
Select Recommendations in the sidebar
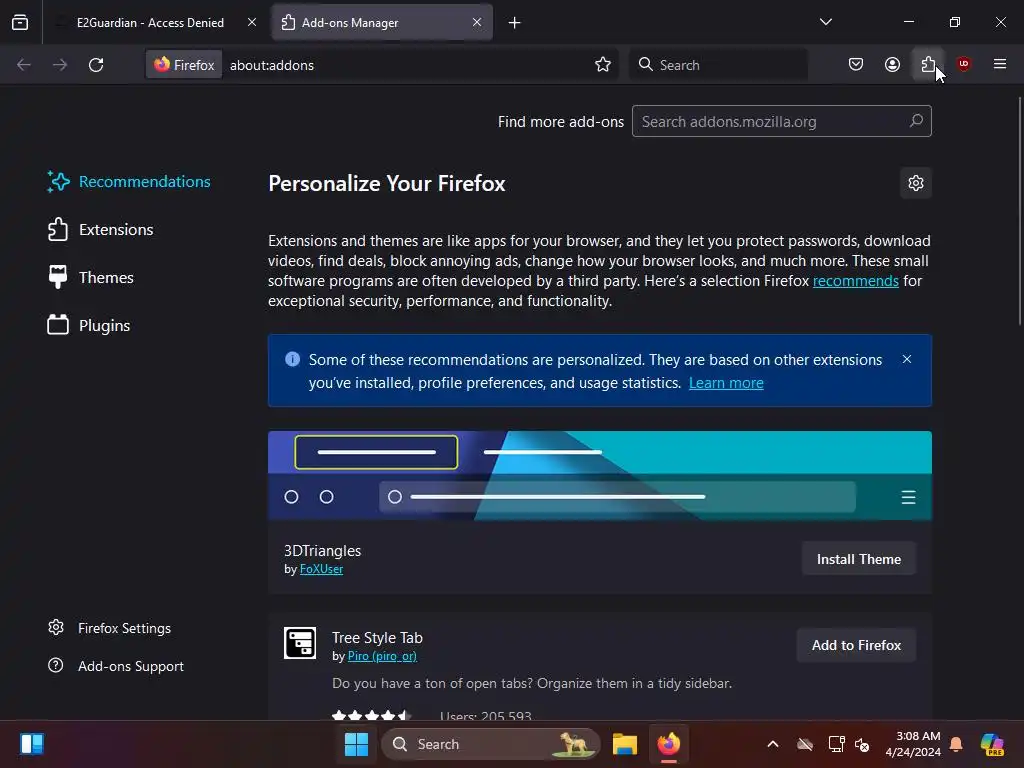129,182
